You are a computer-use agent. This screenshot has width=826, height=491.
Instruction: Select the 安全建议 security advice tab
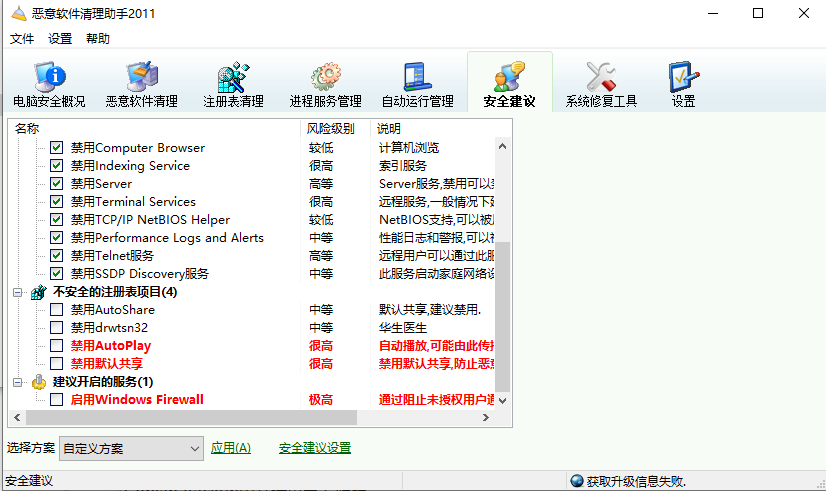click(x=509, y=83)
